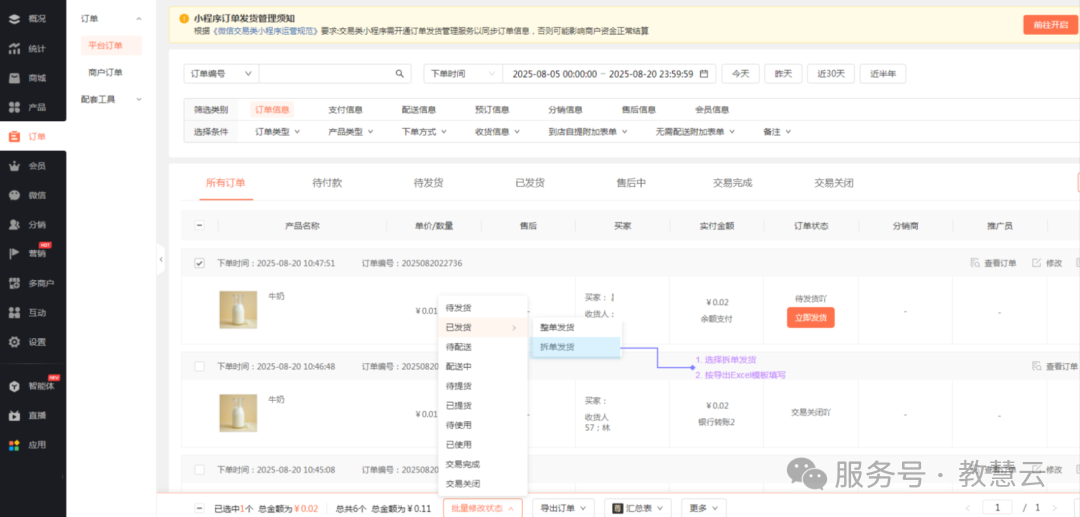Check the second order row checkbox

point(199,367)
